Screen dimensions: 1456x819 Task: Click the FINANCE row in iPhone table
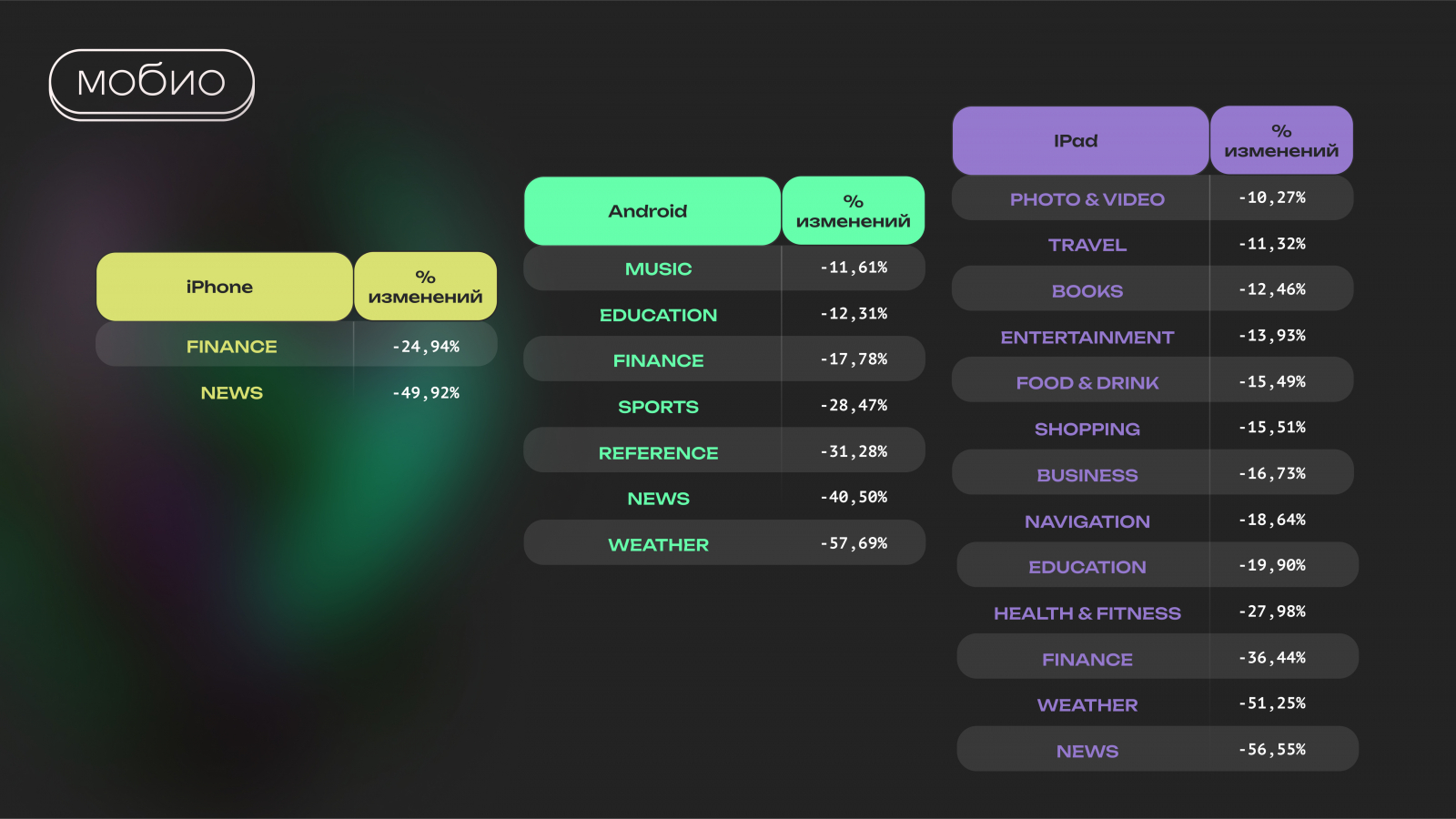(x=232, y=347)
